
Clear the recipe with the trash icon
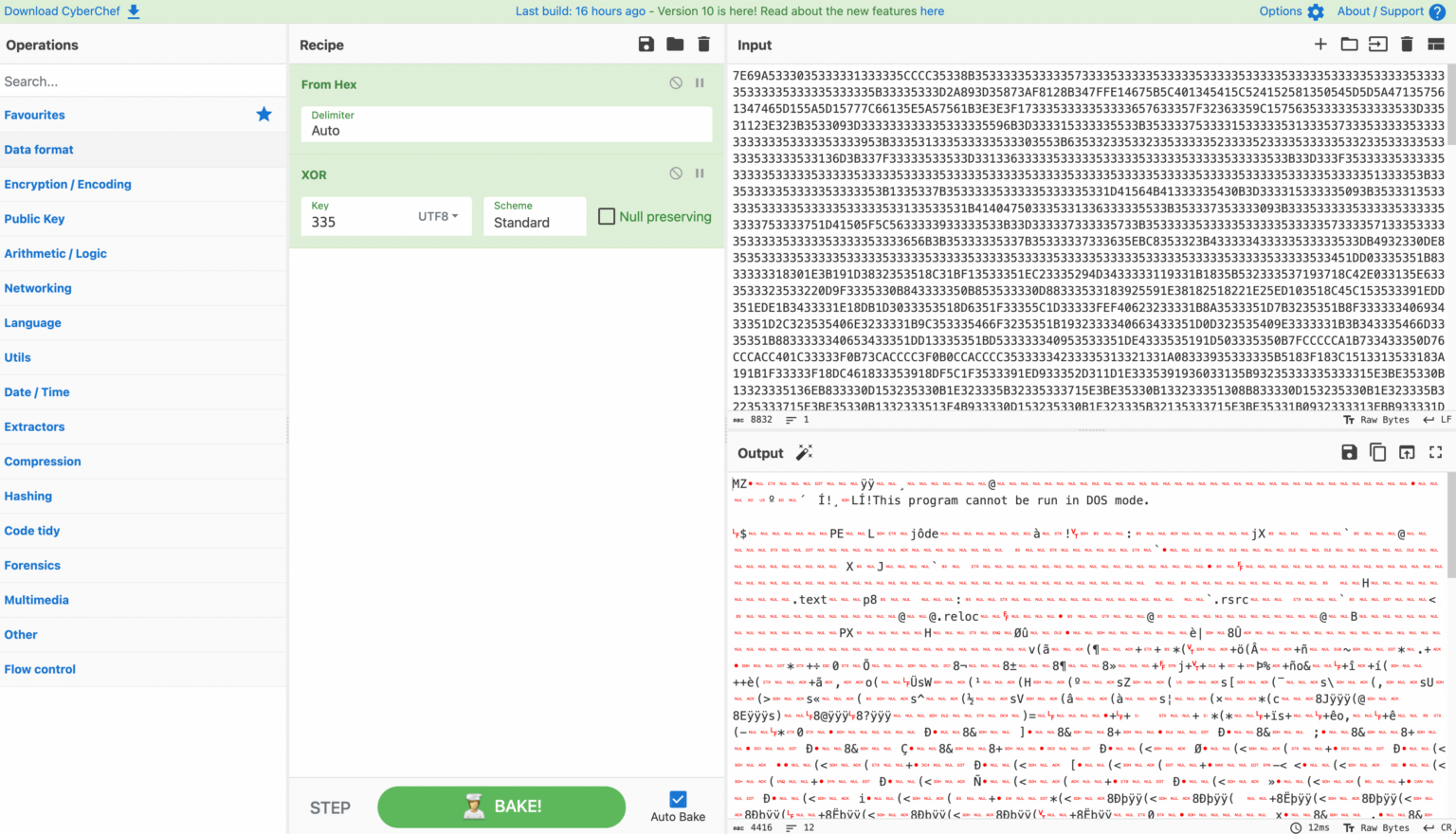tap(703, 45)
